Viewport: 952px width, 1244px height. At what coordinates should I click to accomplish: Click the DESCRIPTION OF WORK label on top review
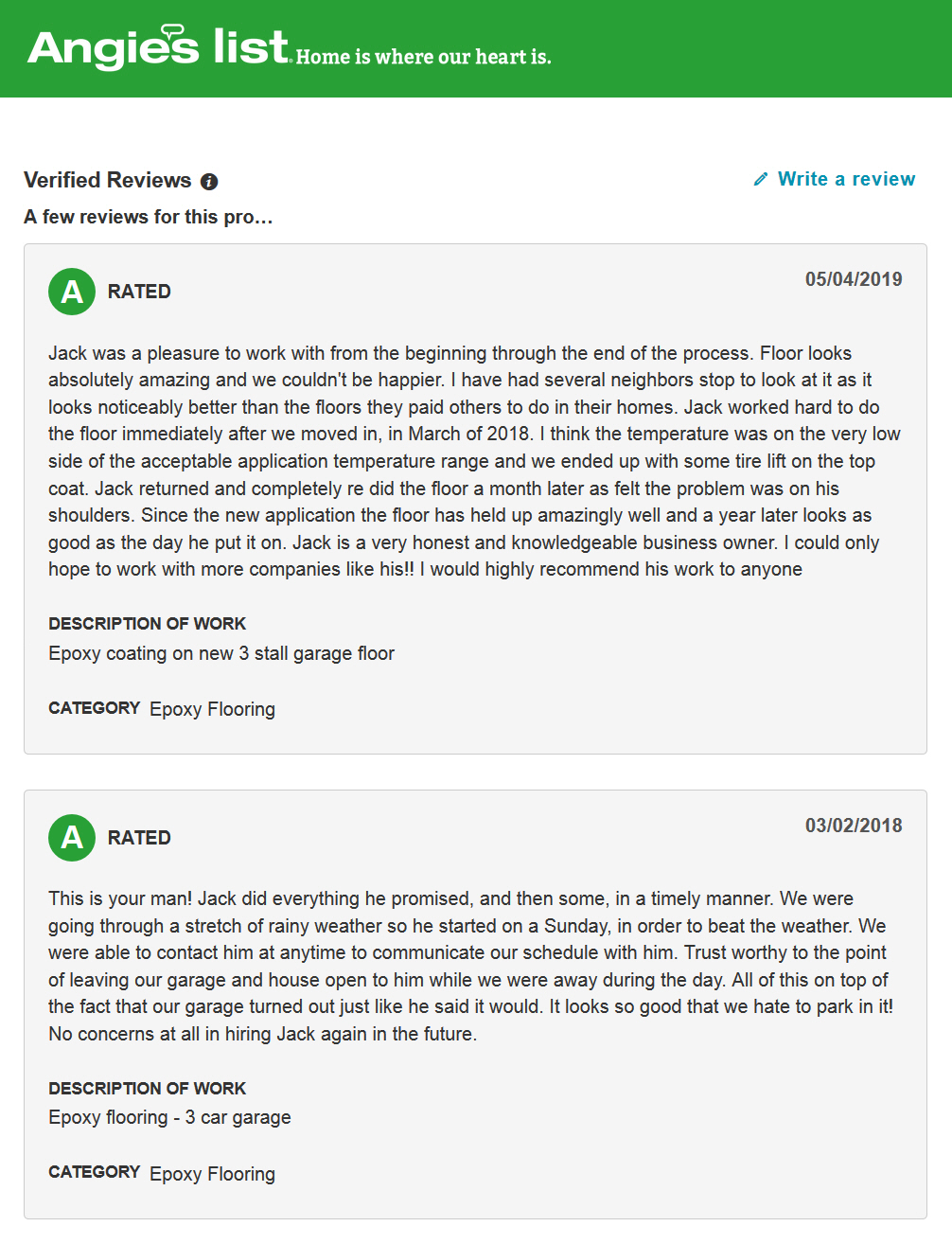pyautogui.click(x=147, y=623)
